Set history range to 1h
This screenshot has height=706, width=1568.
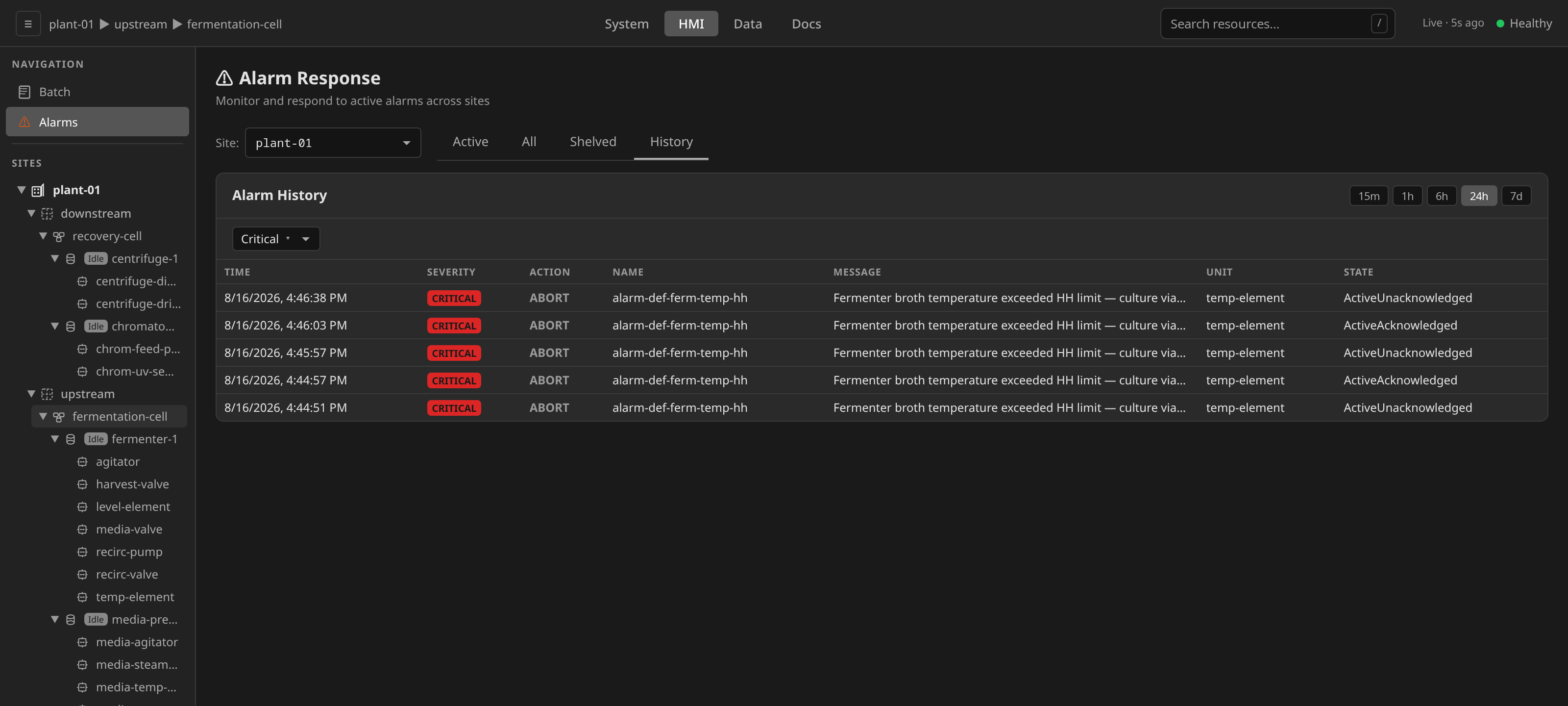(x=1407, y=196)
